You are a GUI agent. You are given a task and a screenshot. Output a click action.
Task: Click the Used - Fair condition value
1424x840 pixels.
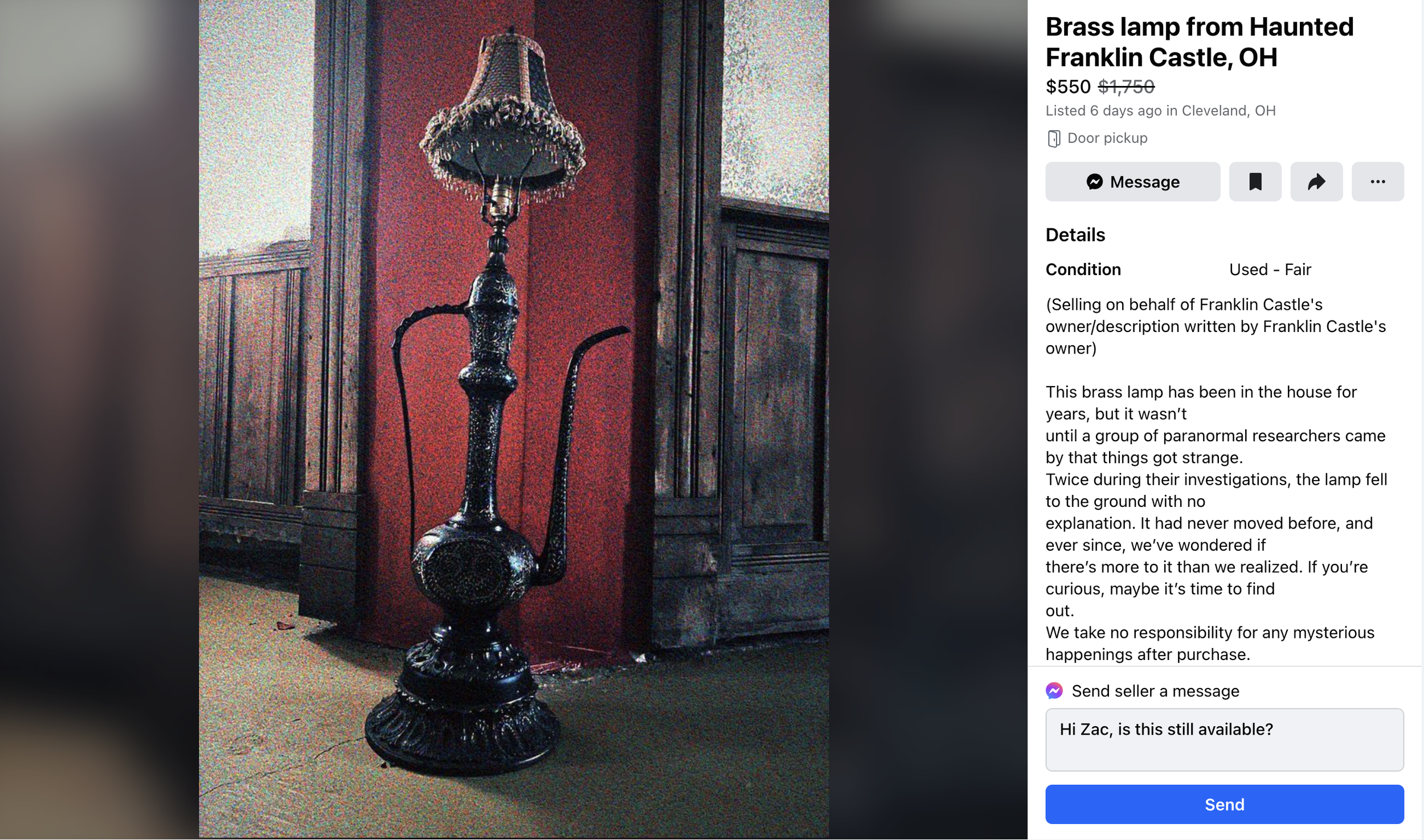click(1270, 269)
